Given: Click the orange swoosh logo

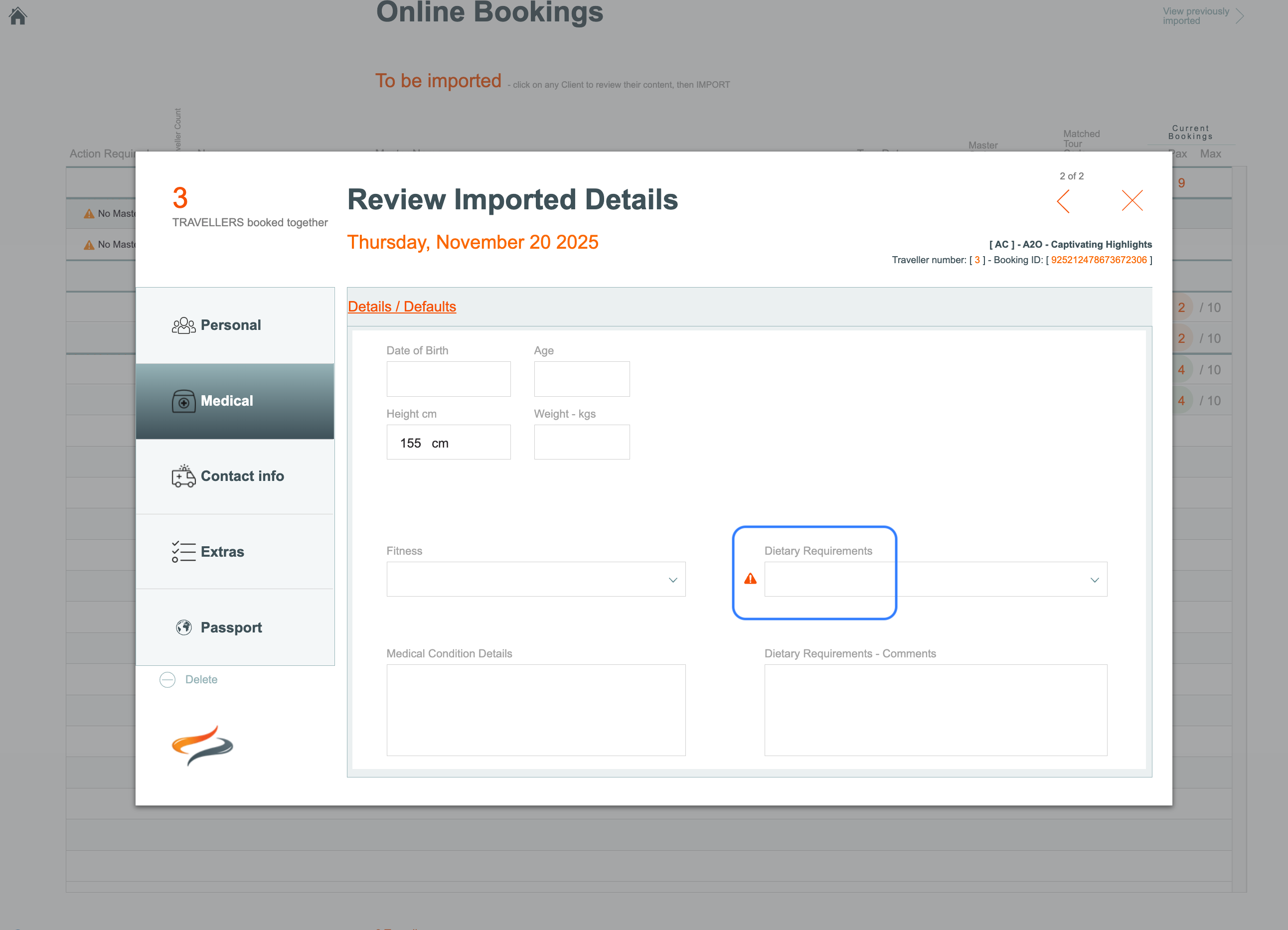Looking at the screenshot, I should (202, 745).
